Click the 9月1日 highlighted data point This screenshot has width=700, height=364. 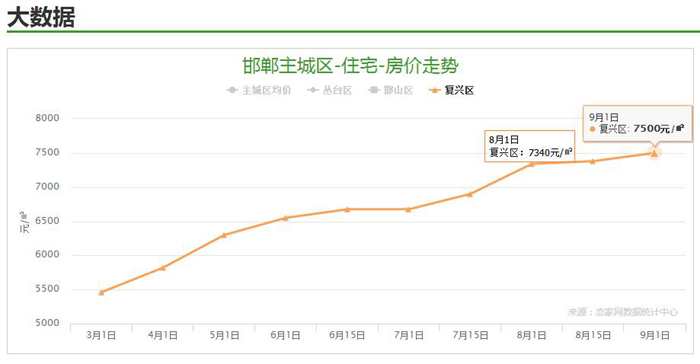click(654, 153)
